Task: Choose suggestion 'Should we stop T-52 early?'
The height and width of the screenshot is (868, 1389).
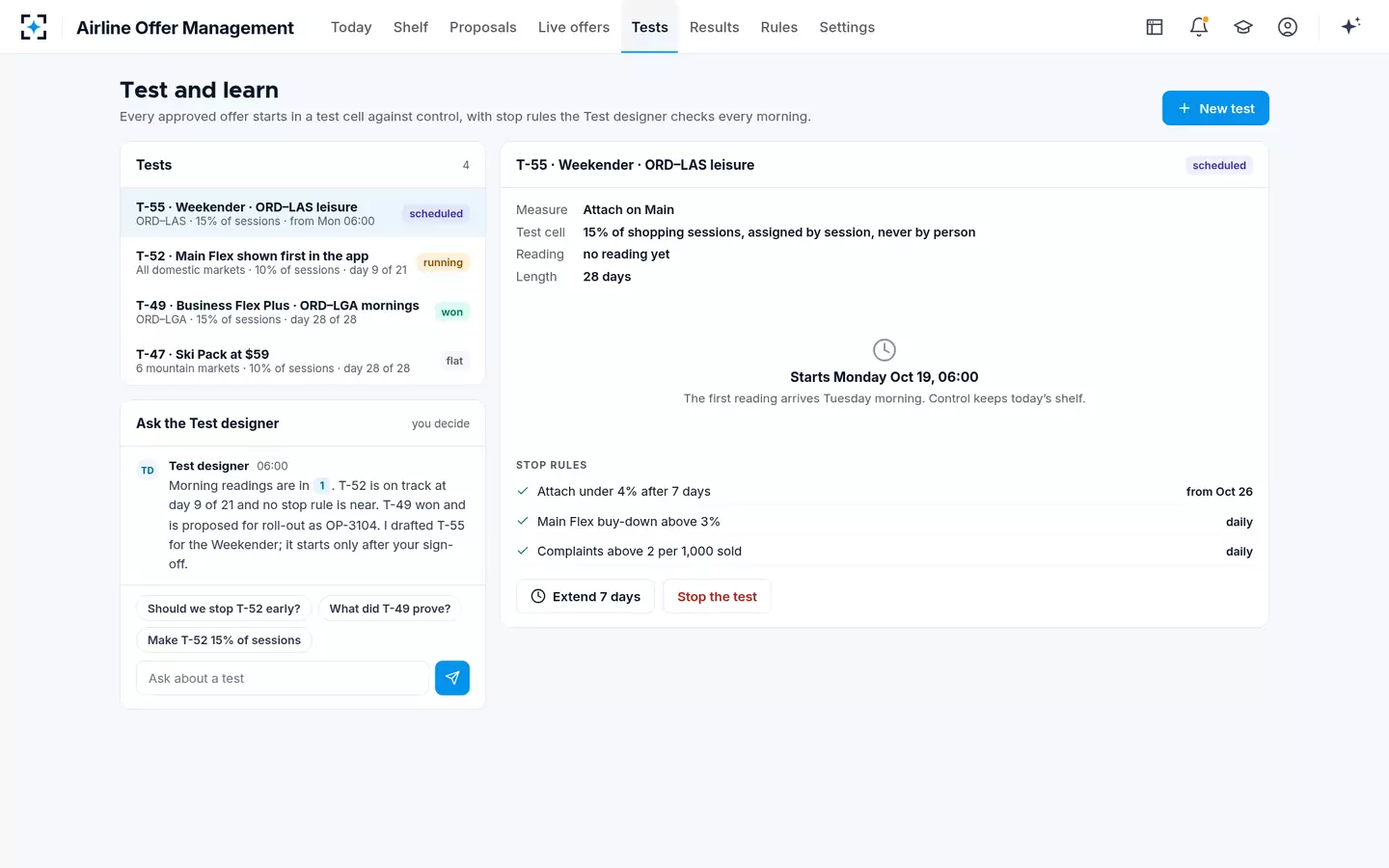Action: click(224, 609)
